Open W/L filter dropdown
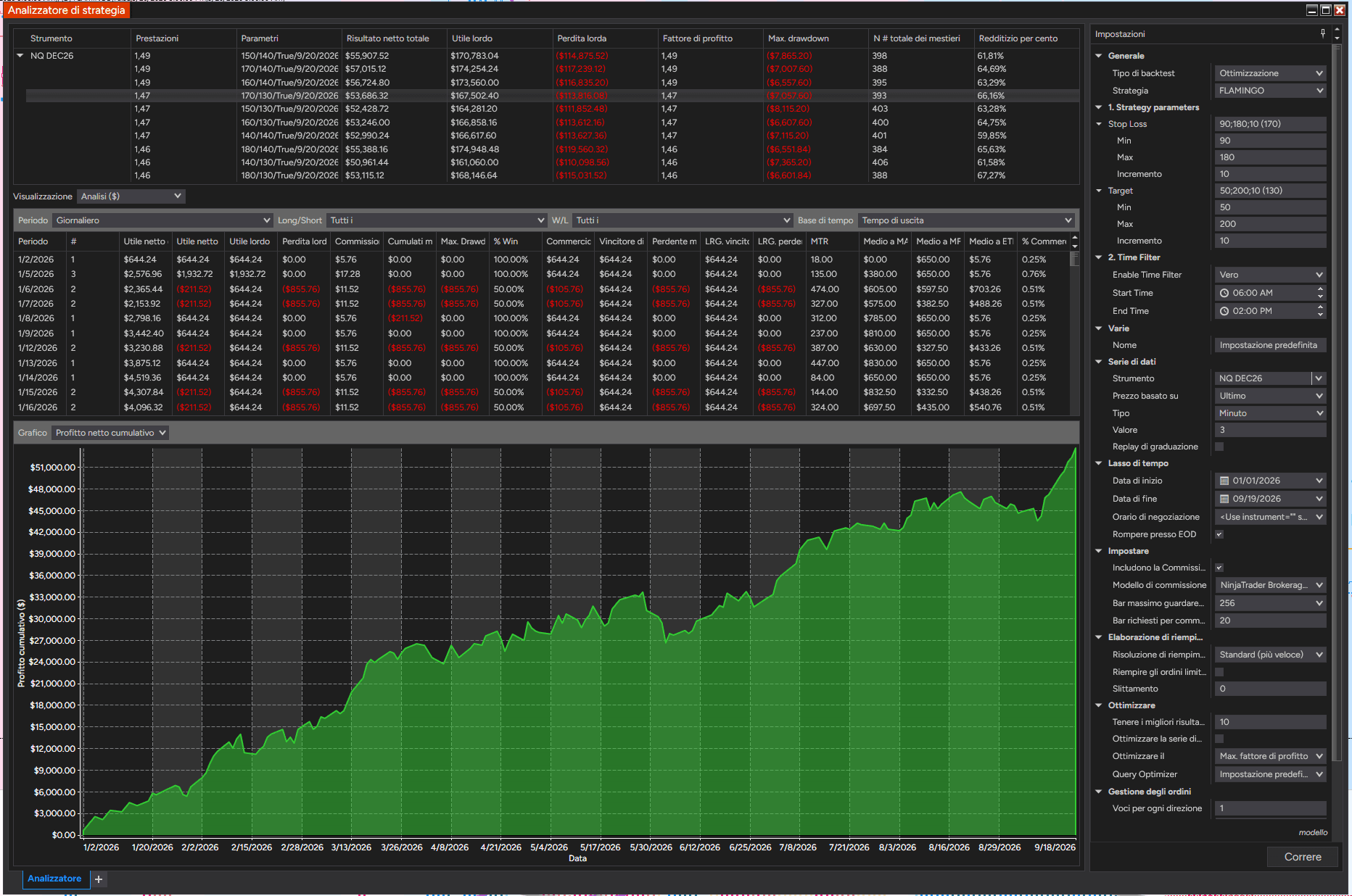This screenshot has height=896, width=1352. pyautogui.click(x=683, y=220)
